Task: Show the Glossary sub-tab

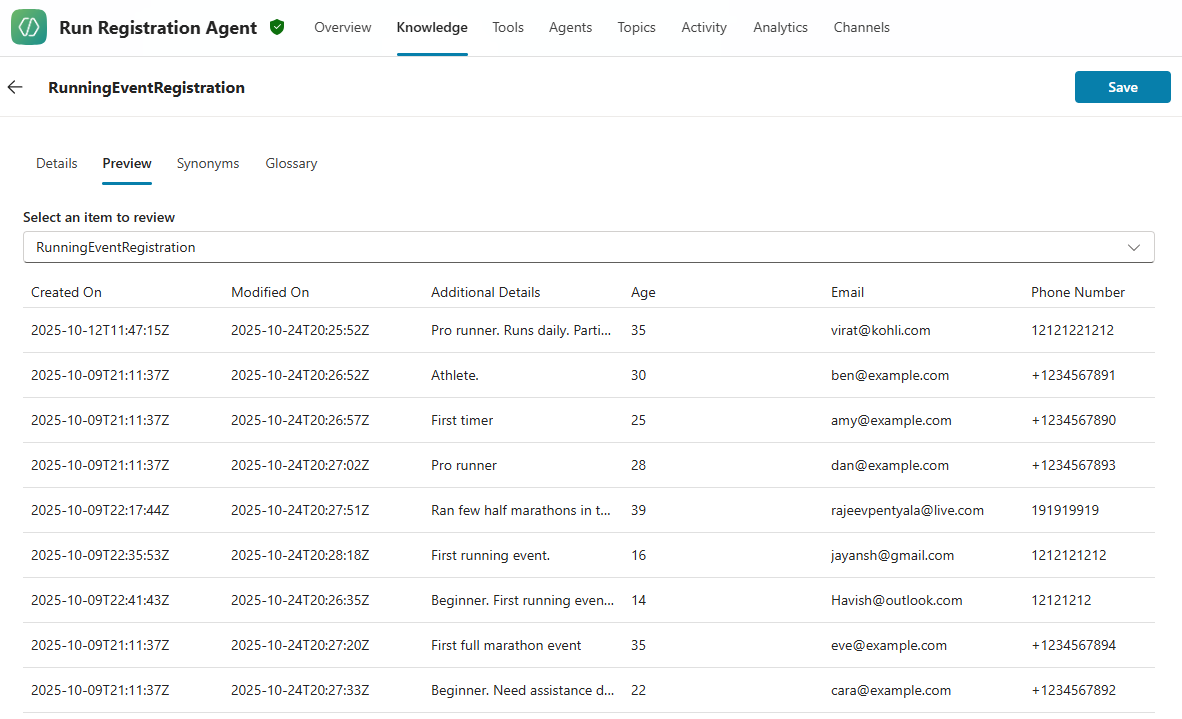Action: 291,164
